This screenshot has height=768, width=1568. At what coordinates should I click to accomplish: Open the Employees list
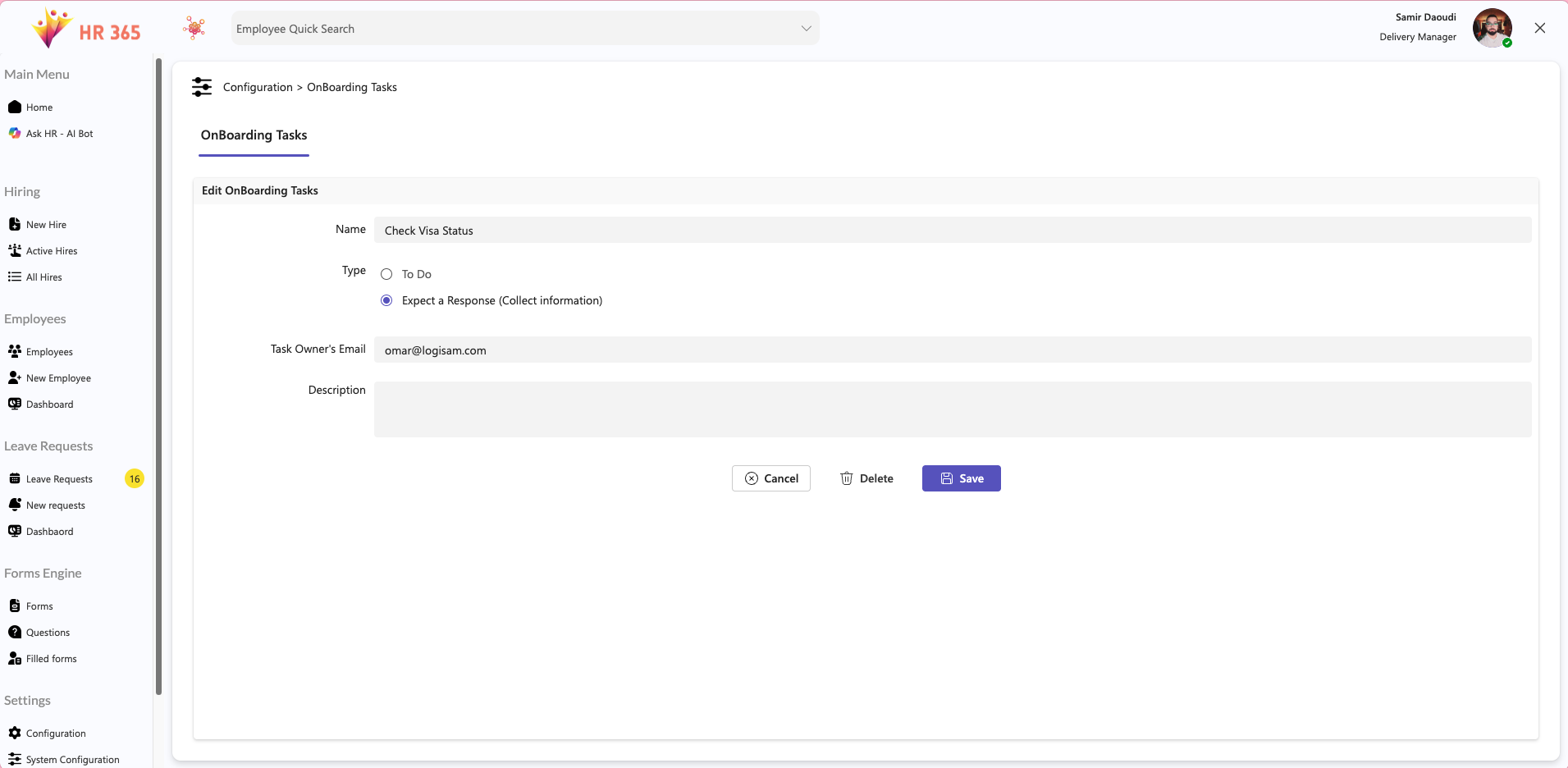coord(49,351)
